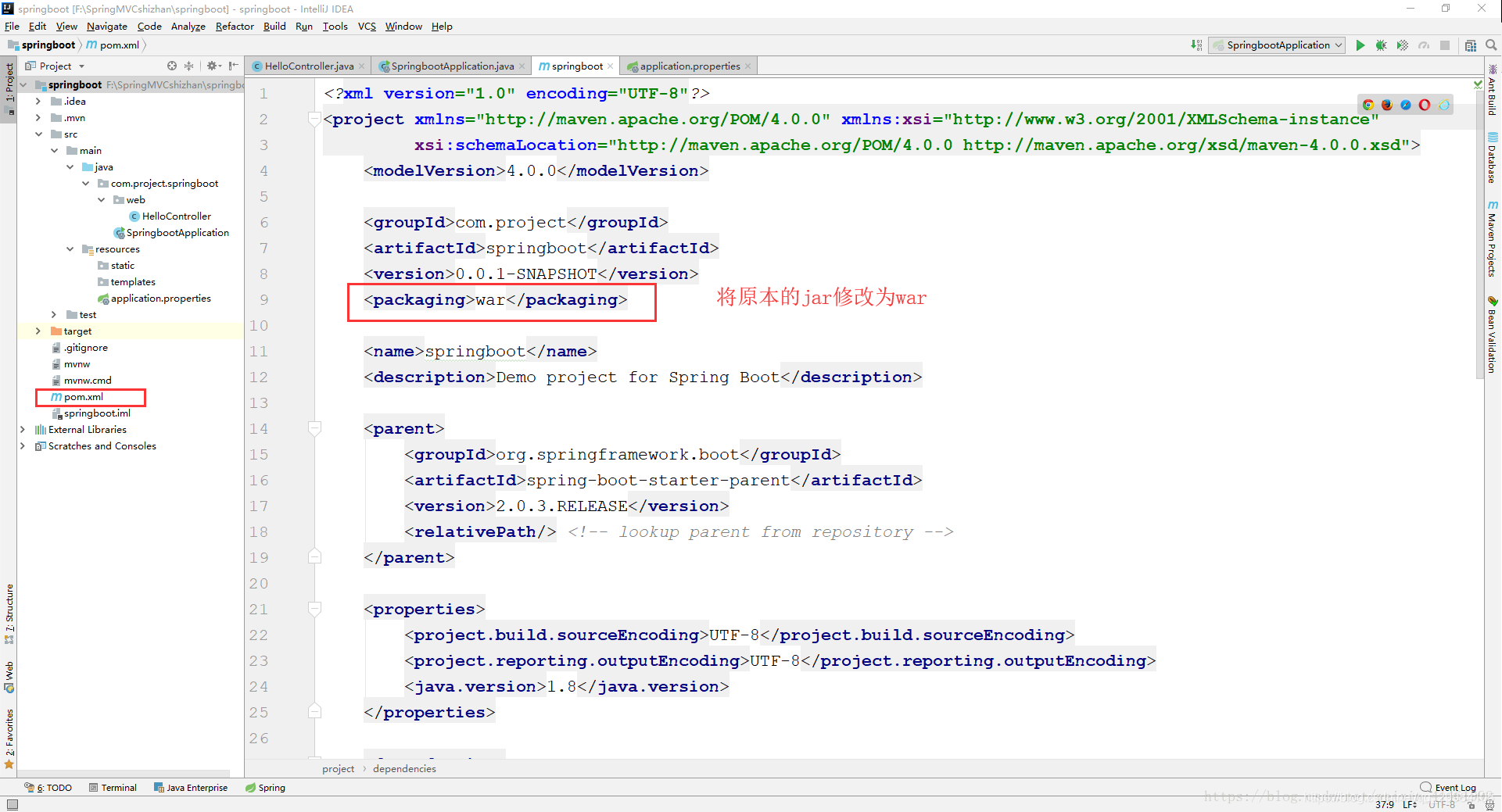This screenshot has height=812, width=1502.
Task: Start debugging with the bug icon
Action: point(1382,45)
